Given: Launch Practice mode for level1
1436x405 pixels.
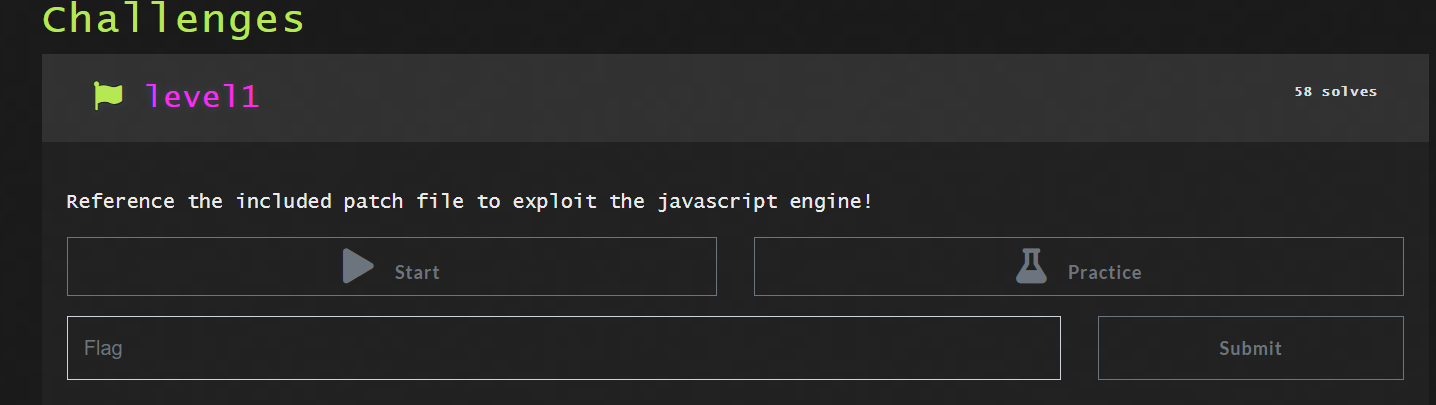Looking at the screenshot, I should pos(1078,267).
